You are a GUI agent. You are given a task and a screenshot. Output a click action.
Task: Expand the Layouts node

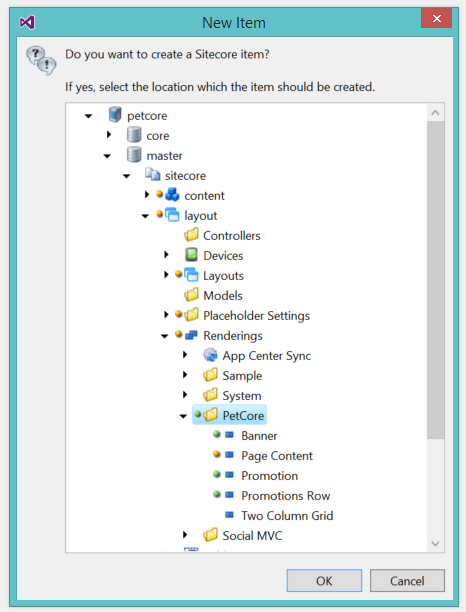pyautogui.click(x=166, y=274)
